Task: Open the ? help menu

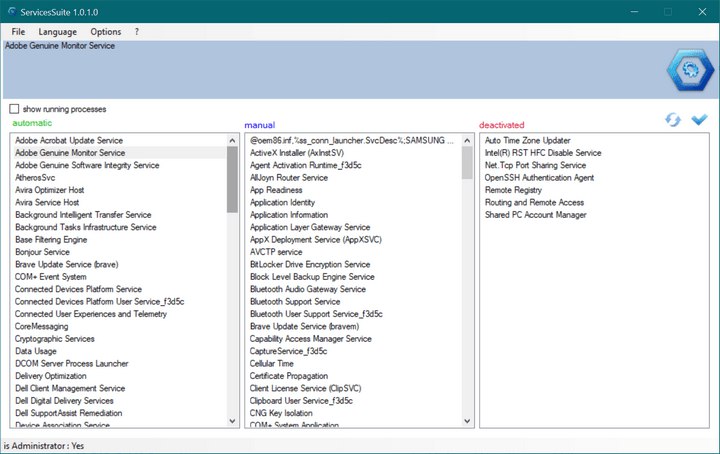Action: point(136,32)
